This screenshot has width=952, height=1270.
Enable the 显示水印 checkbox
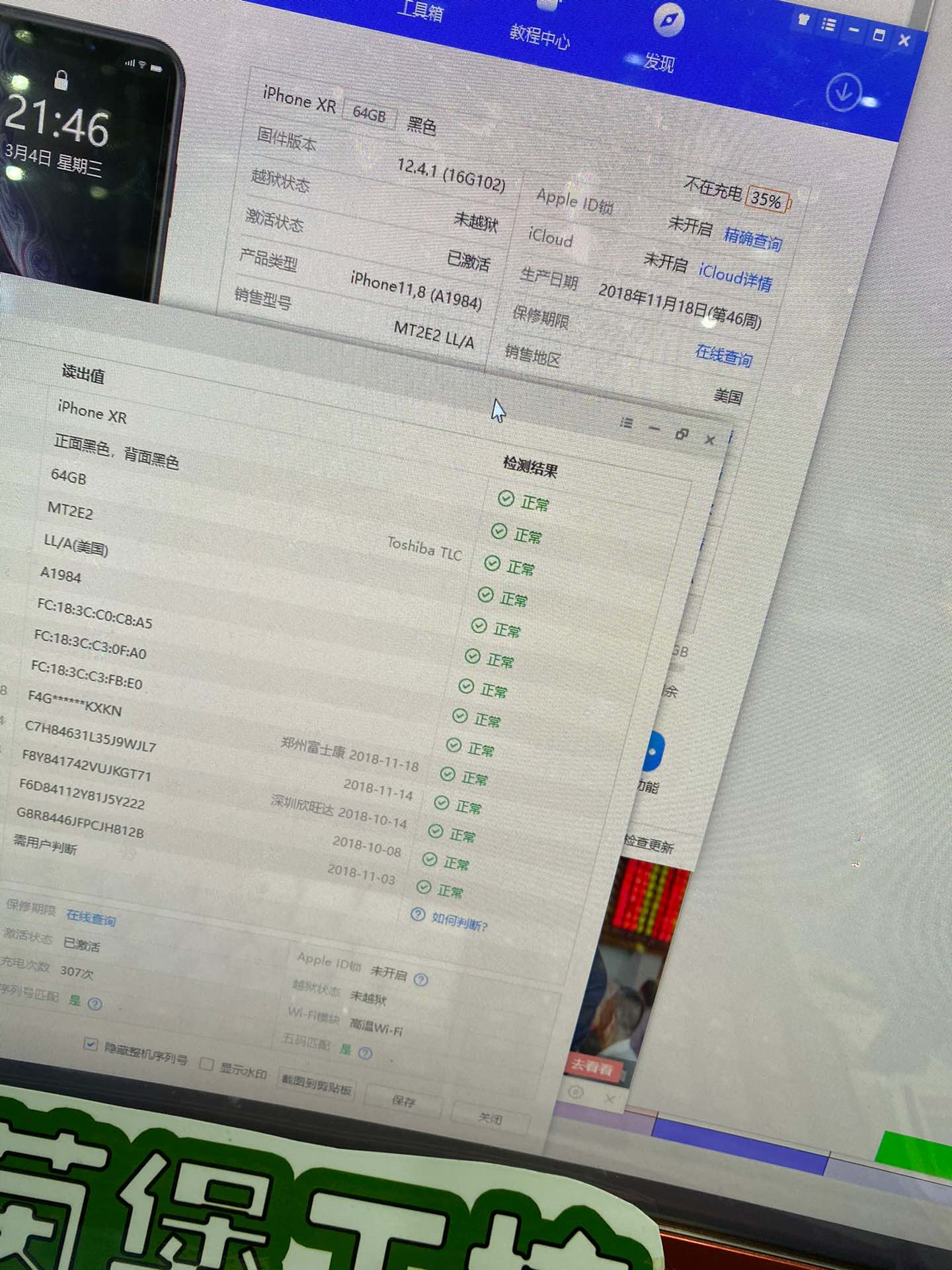click(x=206, y=1064)
